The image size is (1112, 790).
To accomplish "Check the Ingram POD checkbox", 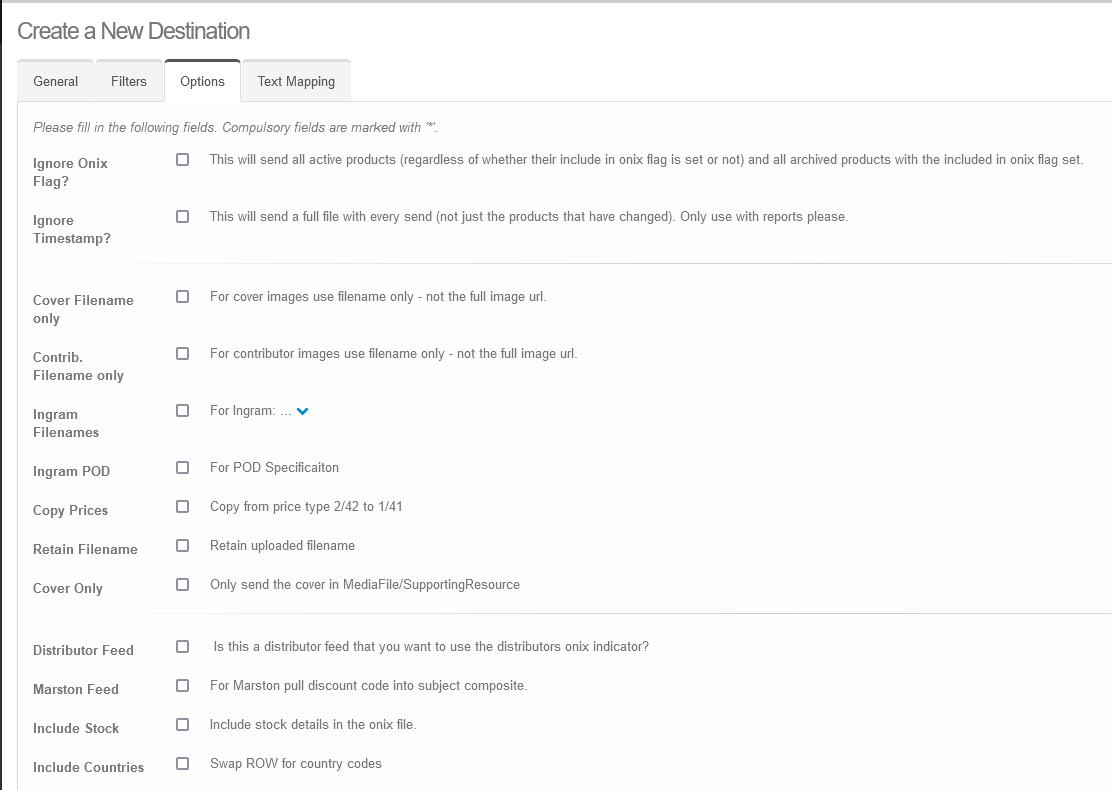I will (182, 467).
